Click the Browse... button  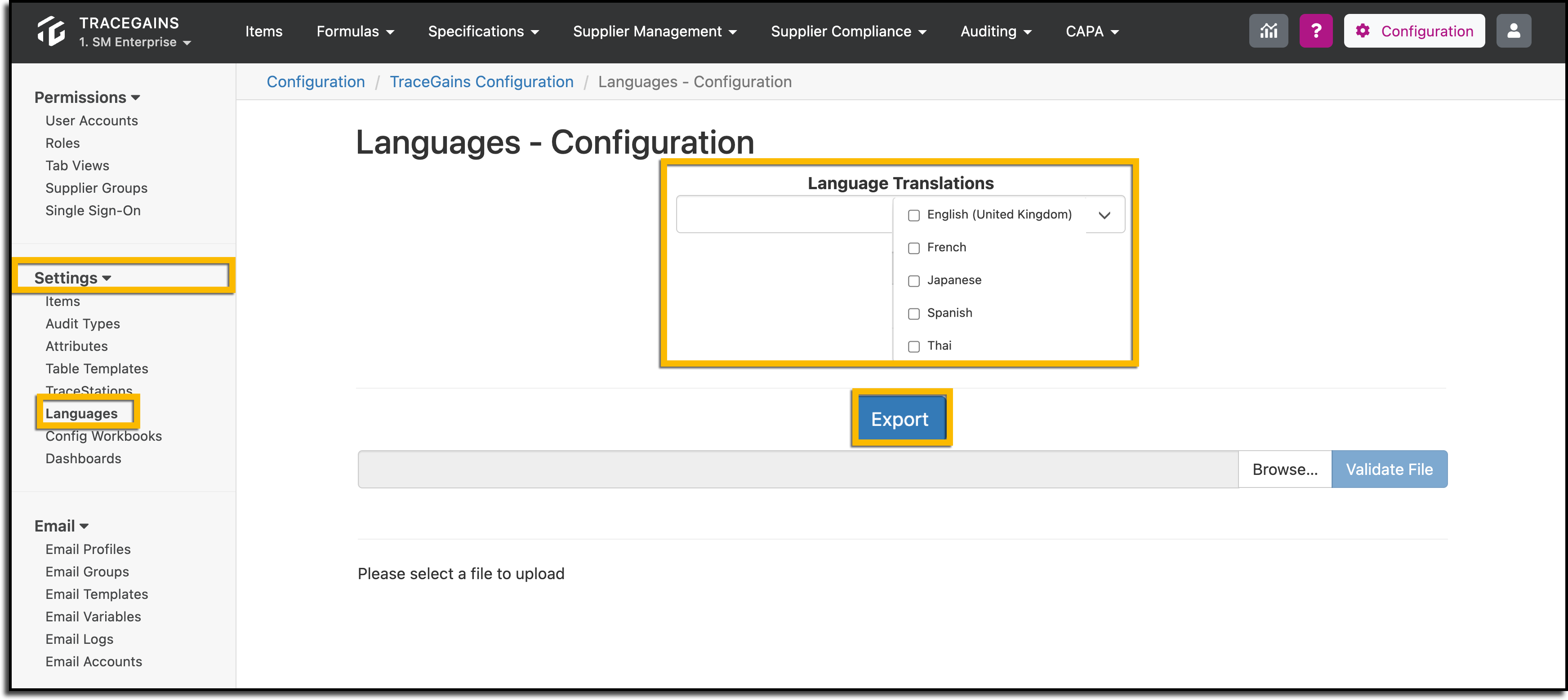point(1285,470)
